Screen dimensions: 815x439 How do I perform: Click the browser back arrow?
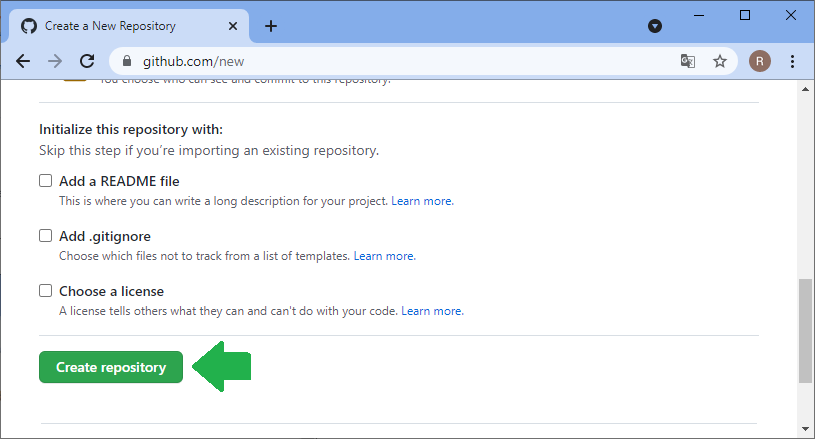tap(23, 61)
